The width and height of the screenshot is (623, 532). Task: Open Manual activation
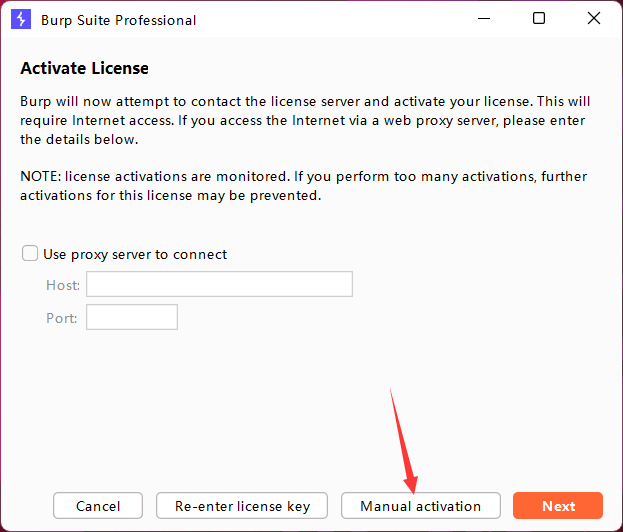pos(420,506)
